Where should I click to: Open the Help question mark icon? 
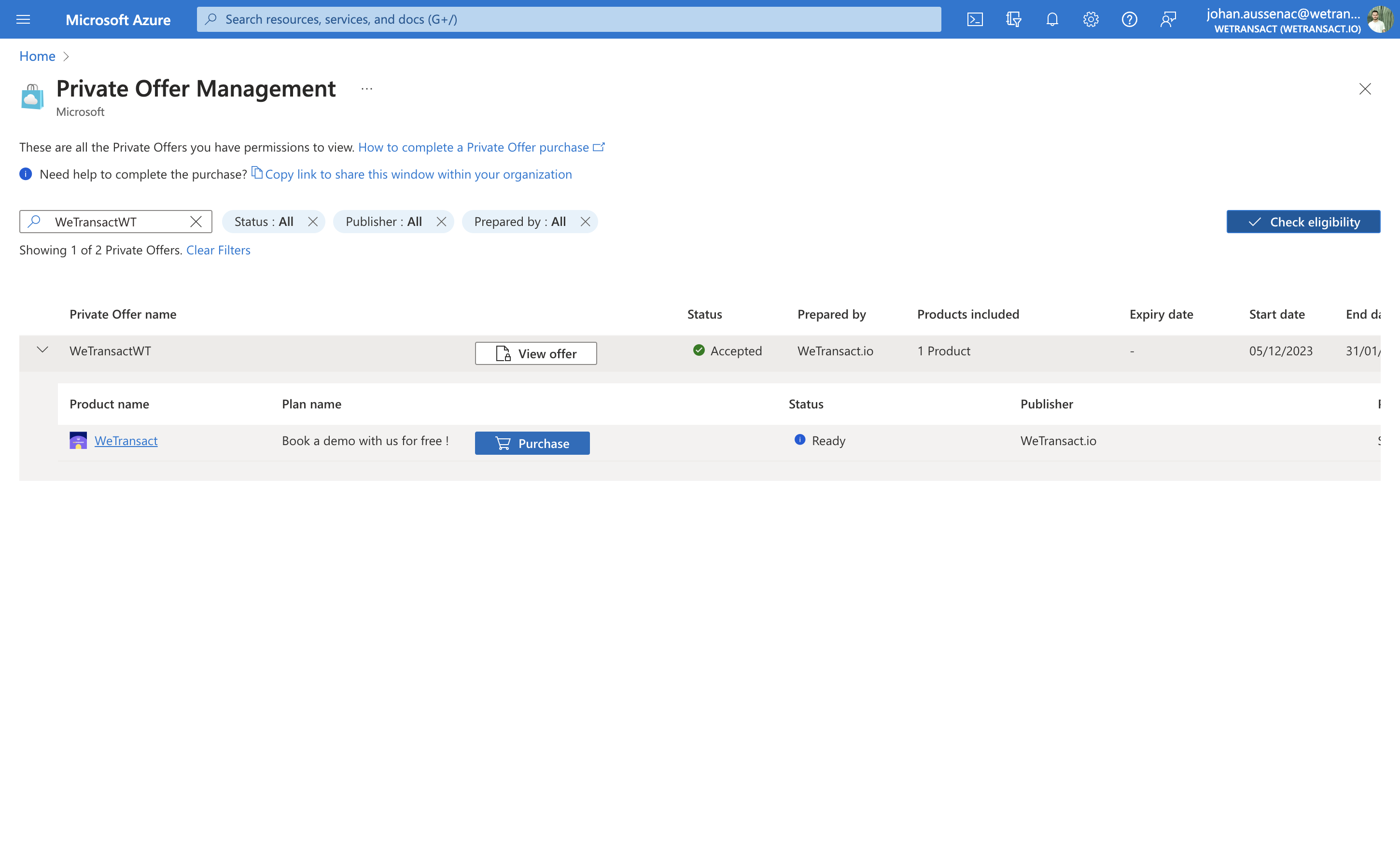[x=1129, y=19]
